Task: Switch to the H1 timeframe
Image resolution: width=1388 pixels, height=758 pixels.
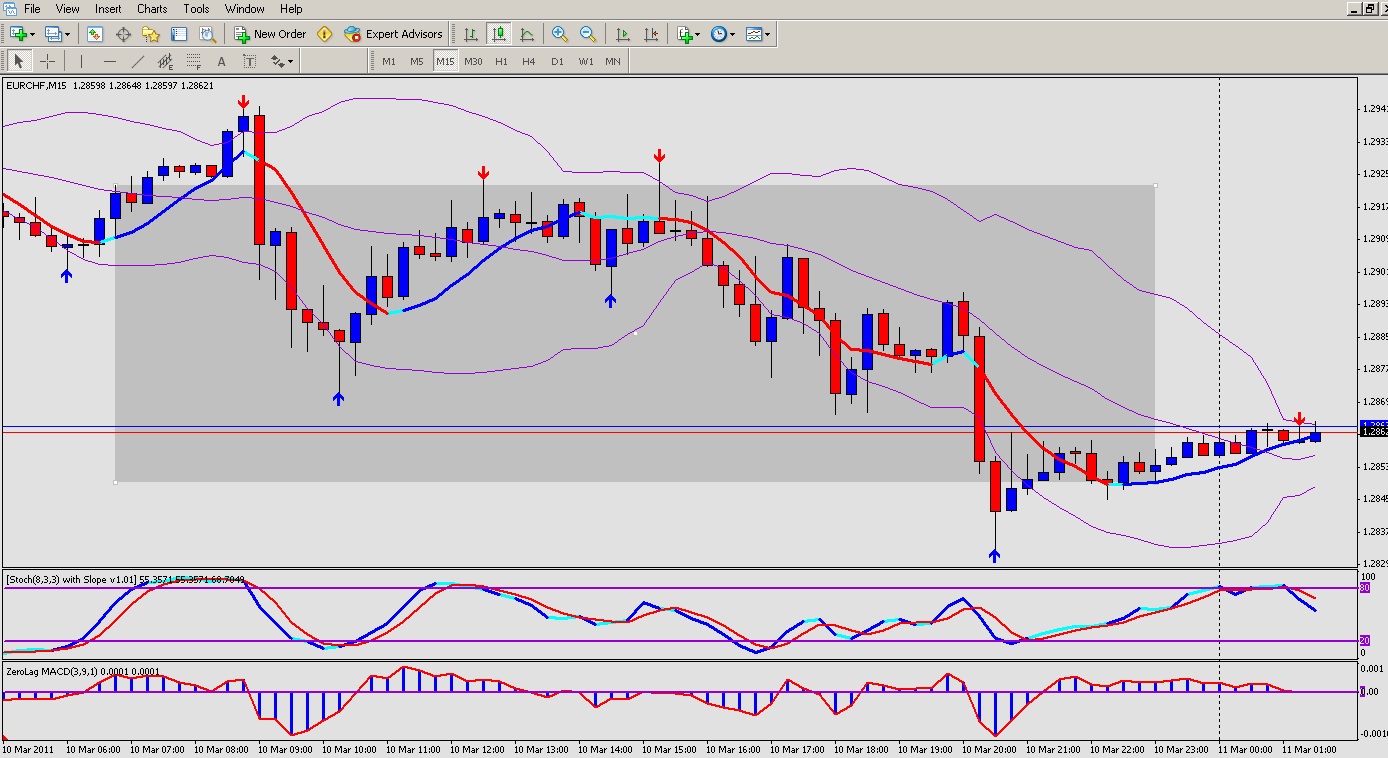Action: [502, 61]
